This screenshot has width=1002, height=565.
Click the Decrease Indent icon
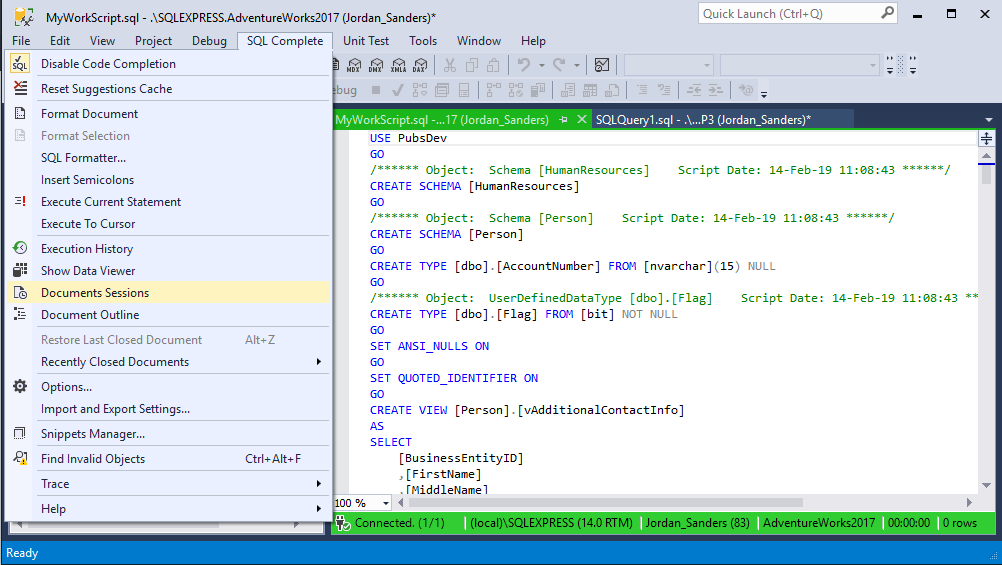(694, 90)
